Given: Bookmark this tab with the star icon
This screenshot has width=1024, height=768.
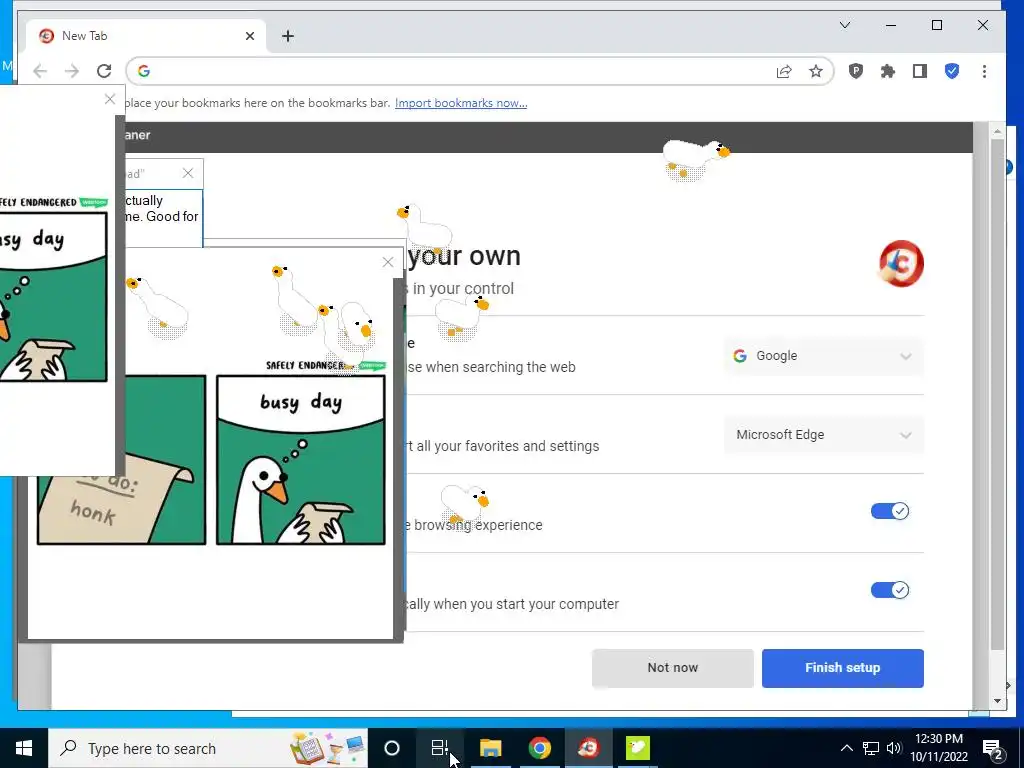Looking at the screenshot, I should coord(816,71).
